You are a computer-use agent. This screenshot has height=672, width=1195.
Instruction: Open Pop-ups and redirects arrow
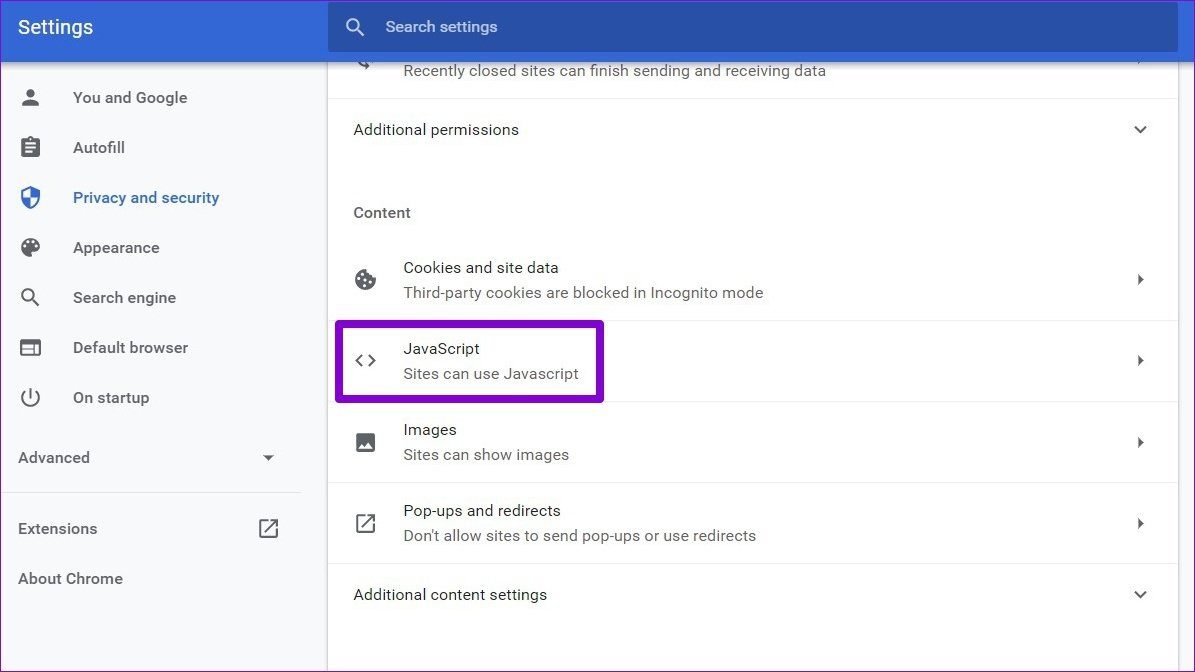click(x=1140, y=523)
